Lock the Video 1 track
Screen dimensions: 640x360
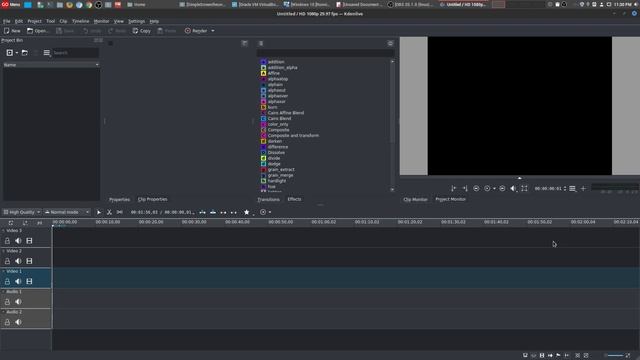pos(7,282)
